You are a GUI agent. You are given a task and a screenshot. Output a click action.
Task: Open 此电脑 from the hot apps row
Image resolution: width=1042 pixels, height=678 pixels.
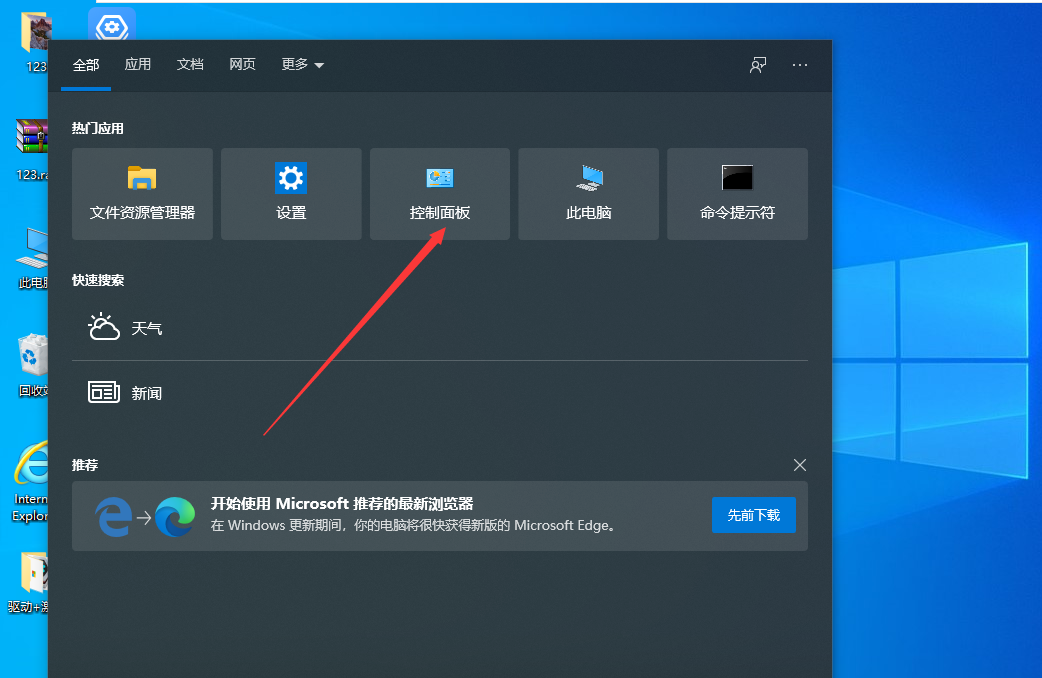coord(588,193)
